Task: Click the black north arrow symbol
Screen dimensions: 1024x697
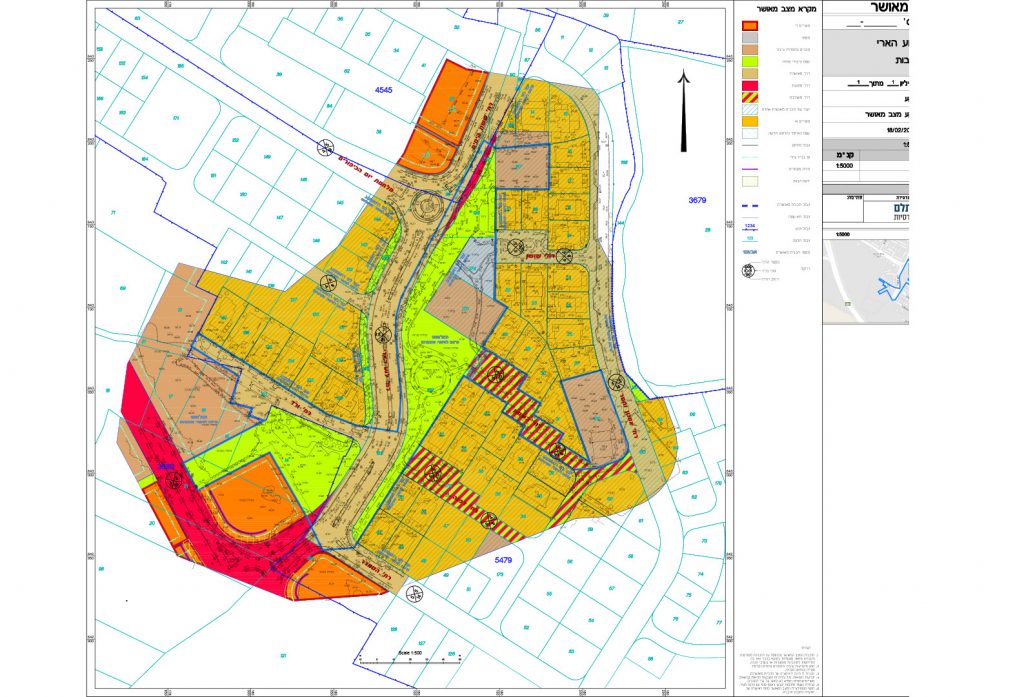Action: point(682,110)
